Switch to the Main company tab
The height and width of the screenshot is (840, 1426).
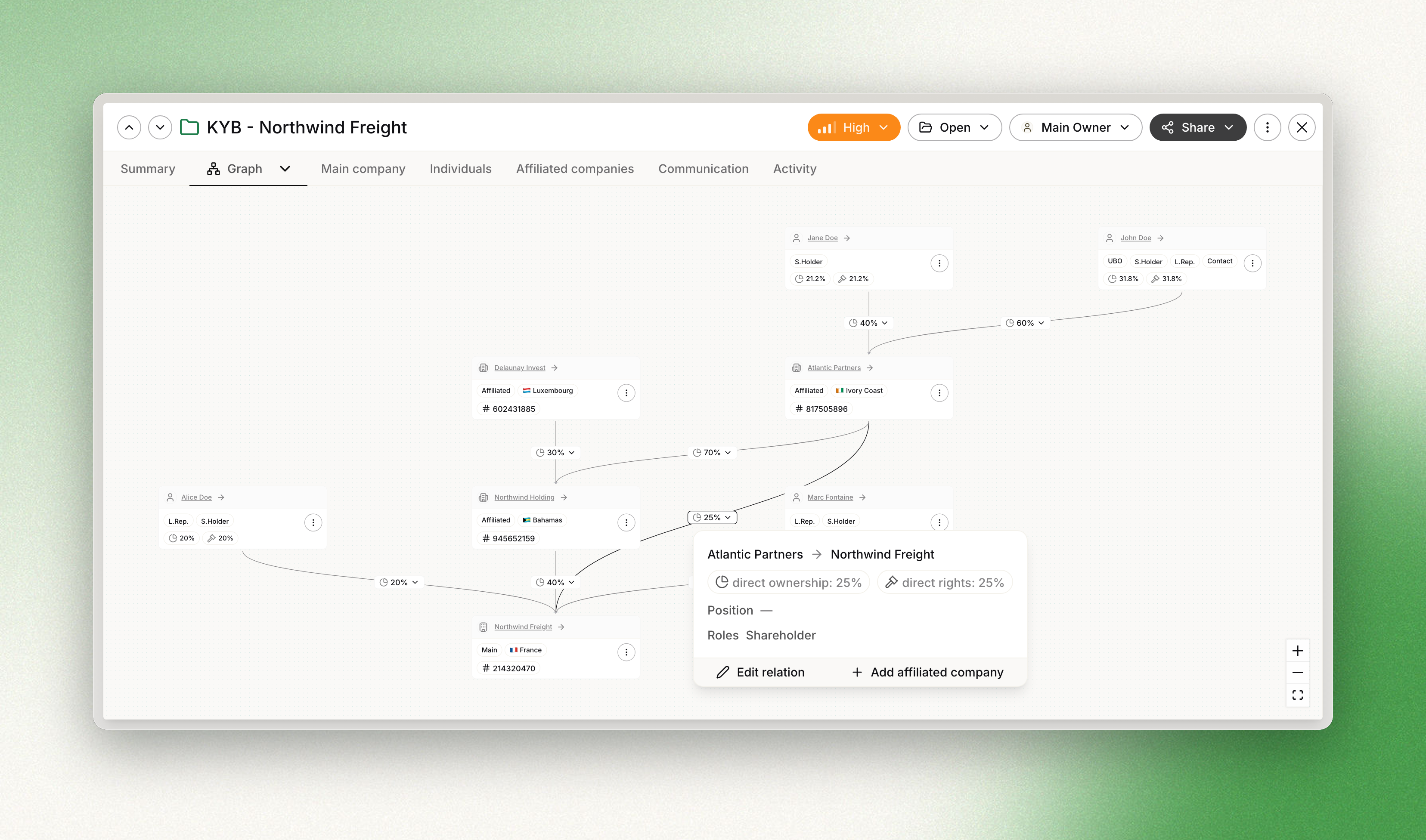pos(363,169)
